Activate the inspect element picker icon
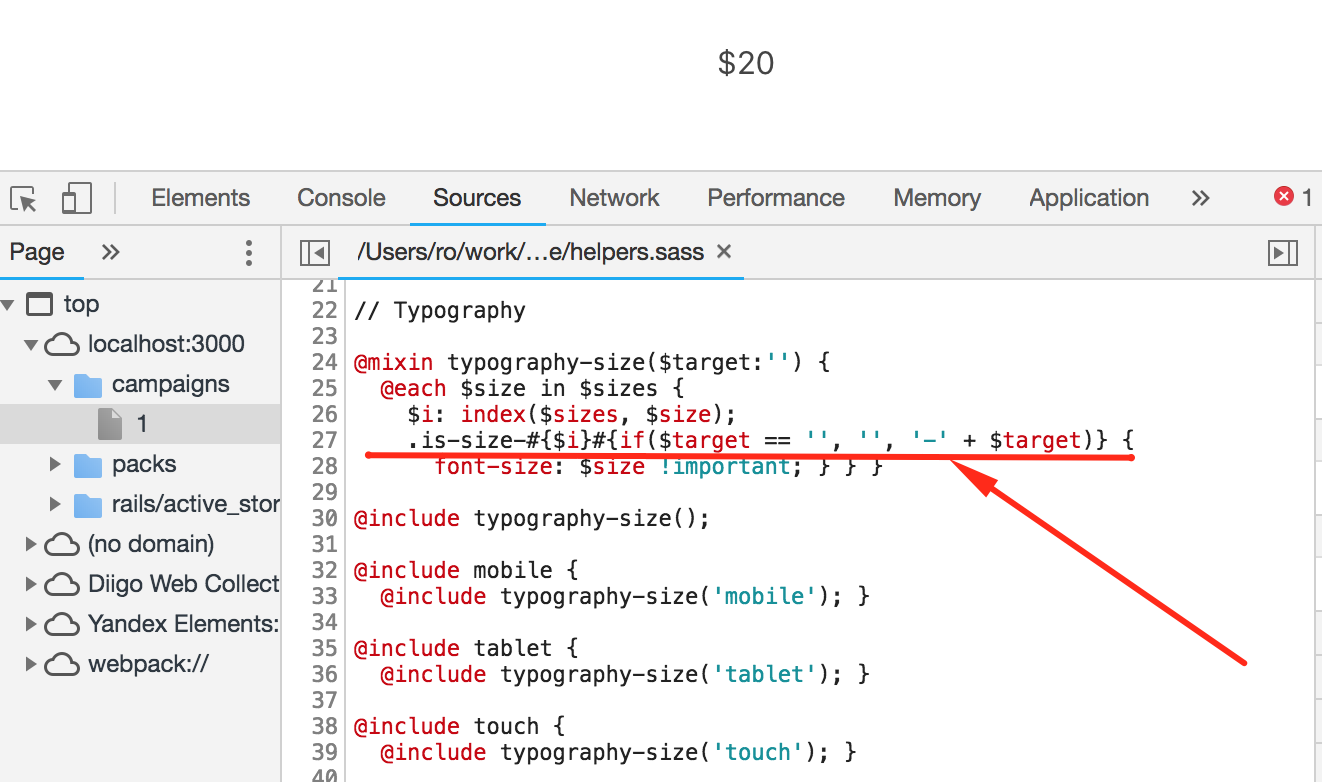Image resolution: width=1322 pixels, height=782 pixels. pos(24,198)
